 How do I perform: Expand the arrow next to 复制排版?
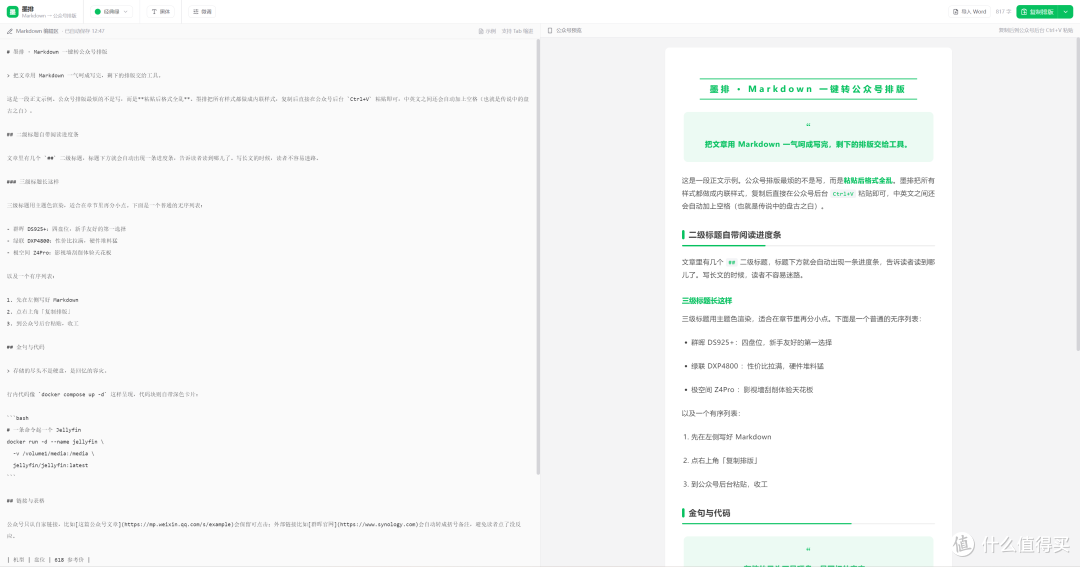tap(1066, 12)
